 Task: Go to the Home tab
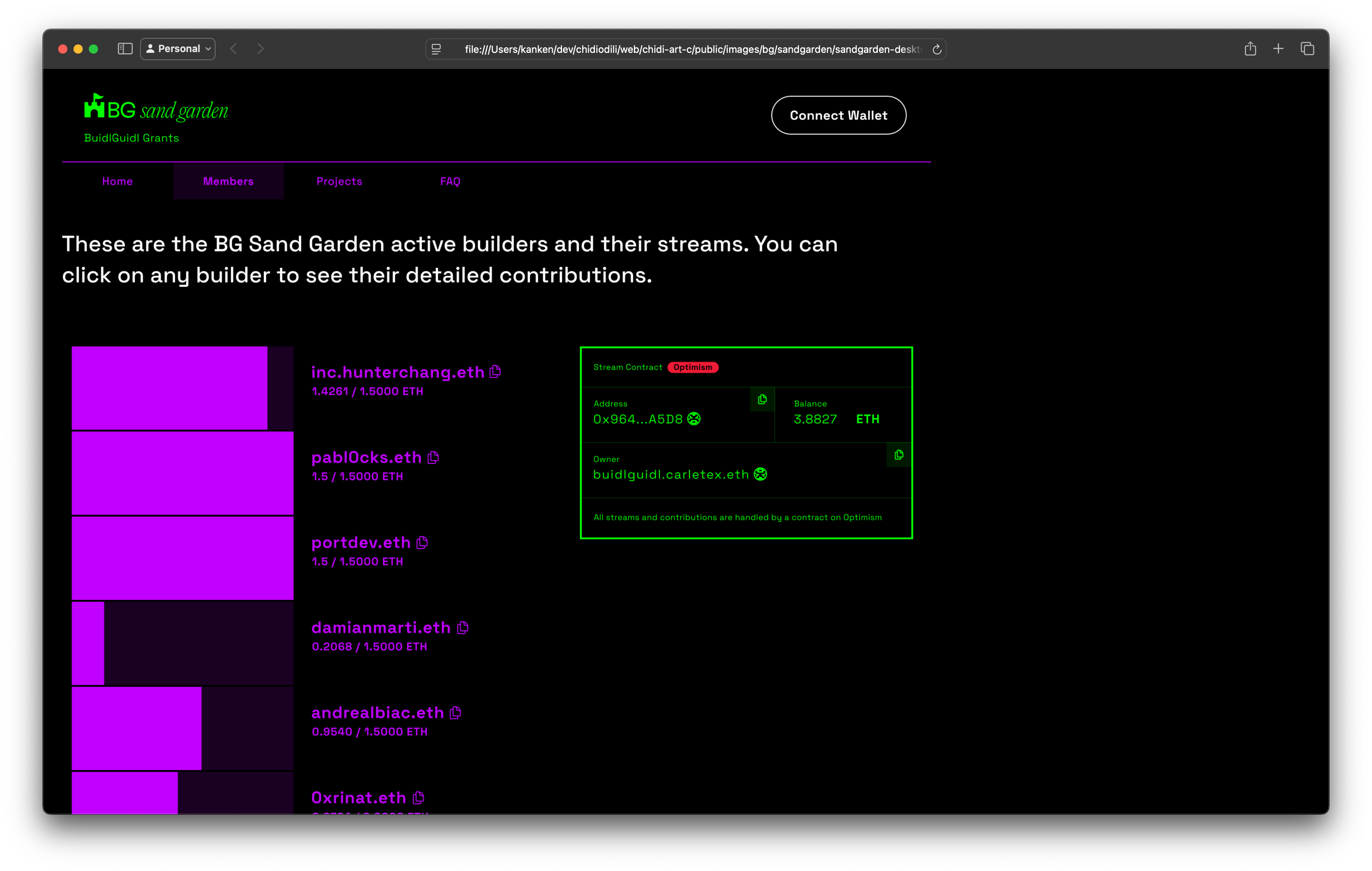tap(117, 181)
